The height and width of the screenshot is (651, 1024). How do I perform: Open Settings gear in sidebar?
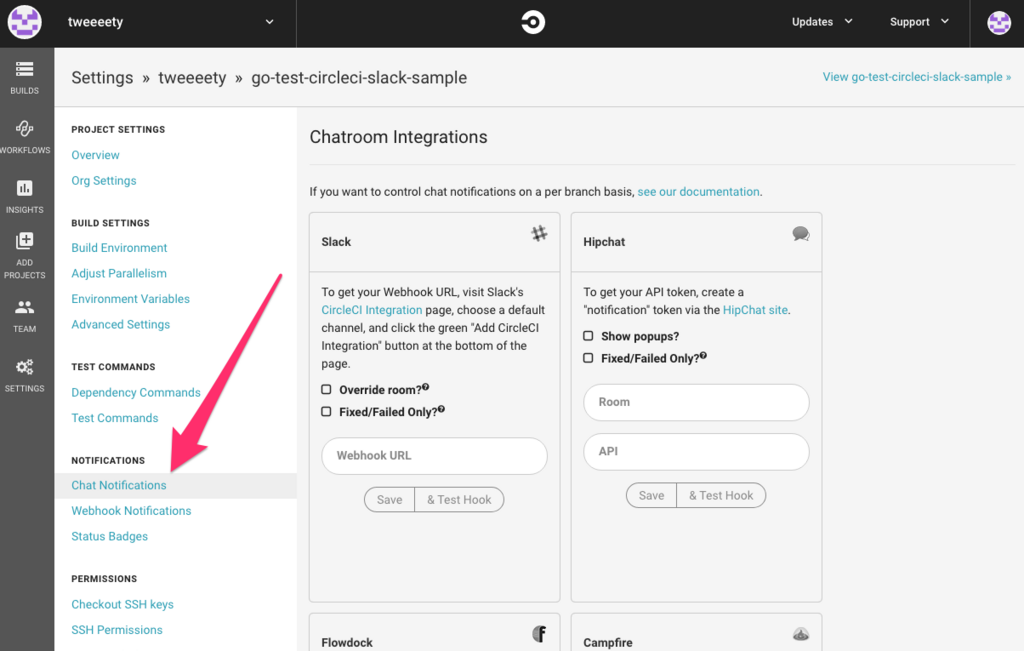(25, 373)
